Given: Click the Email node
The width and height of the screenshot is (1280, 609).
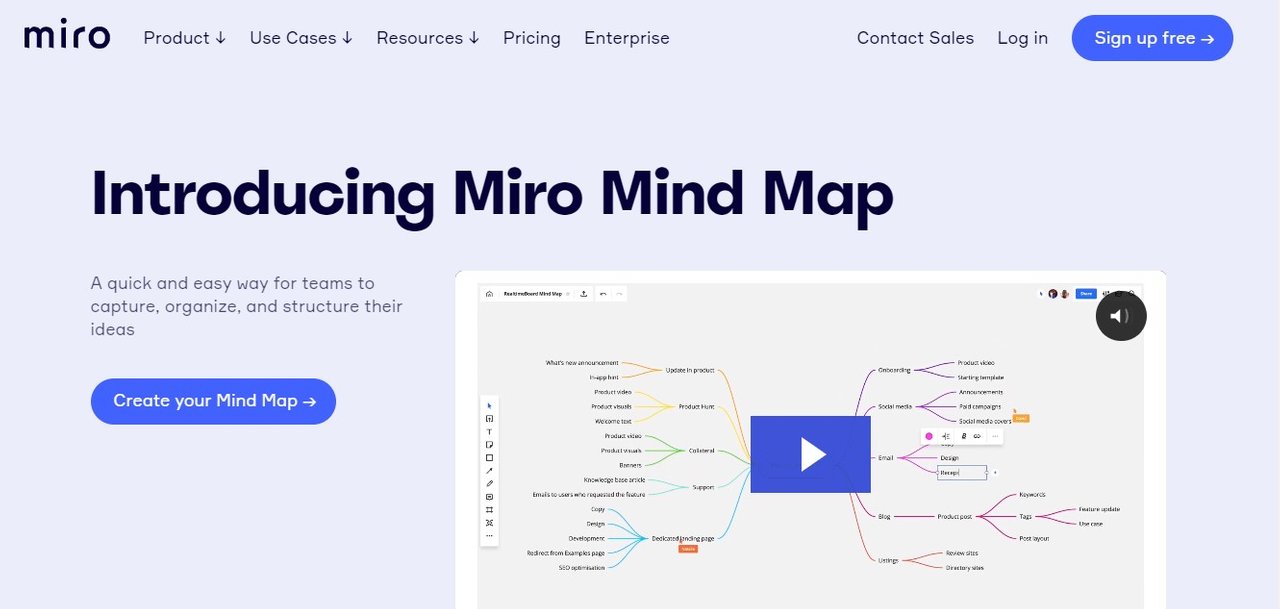Looking at the screenshot, I should tap(886, 457).
